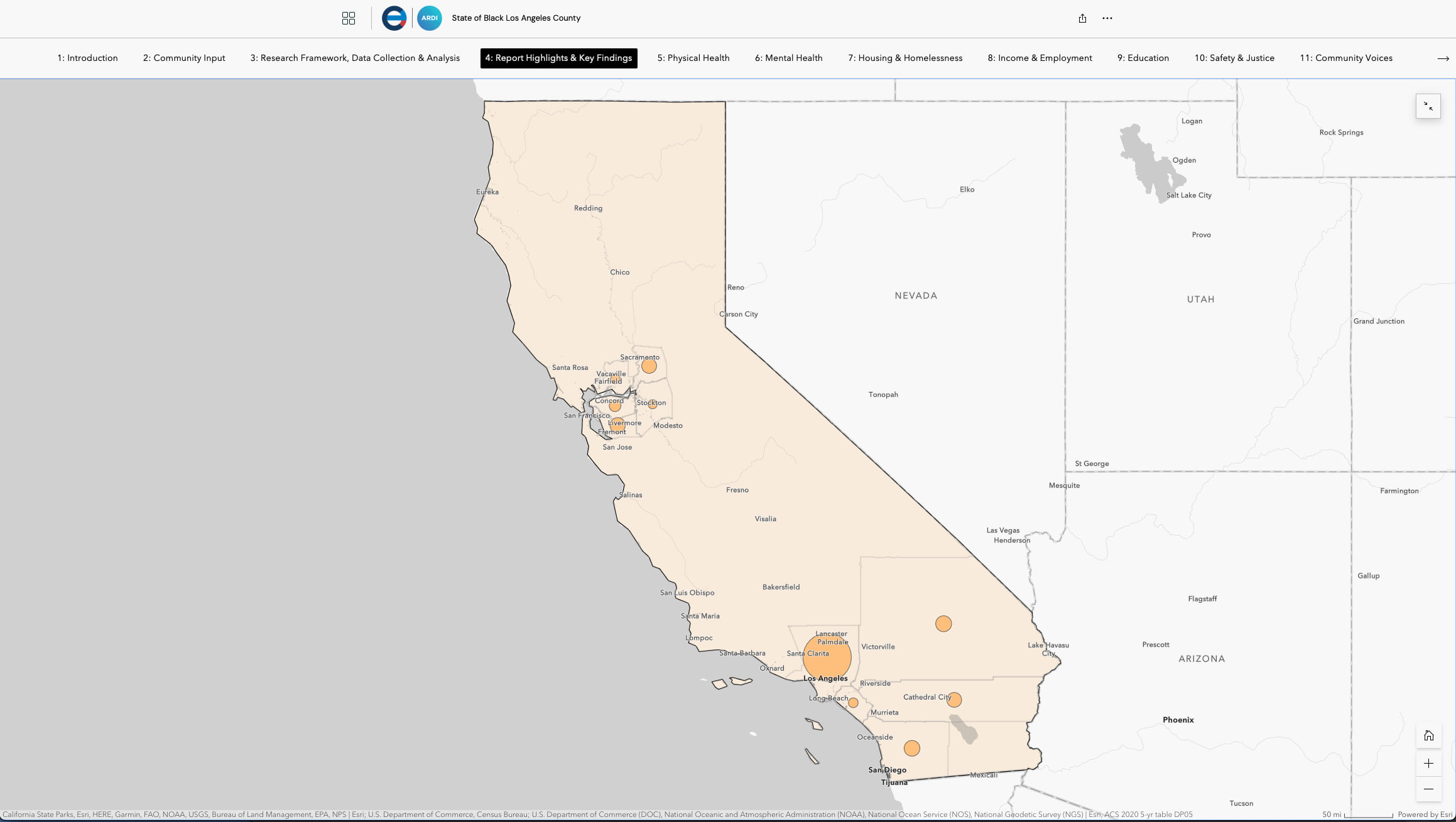1456x822 pixels.
Task: Zoom out using the minus icon
Action: tap(1429, 789)
